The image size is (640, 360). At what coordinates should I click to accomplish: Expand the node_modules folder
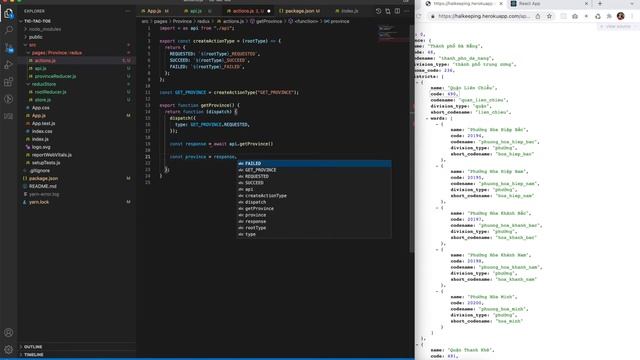click(x=43, y=29)
